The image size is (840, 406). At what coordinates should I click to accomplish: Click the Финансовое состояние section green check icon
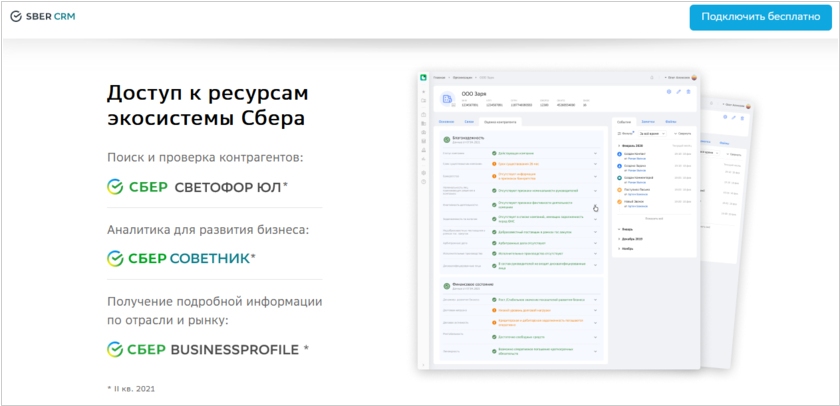pyautogui.click(x=446, y=285)
